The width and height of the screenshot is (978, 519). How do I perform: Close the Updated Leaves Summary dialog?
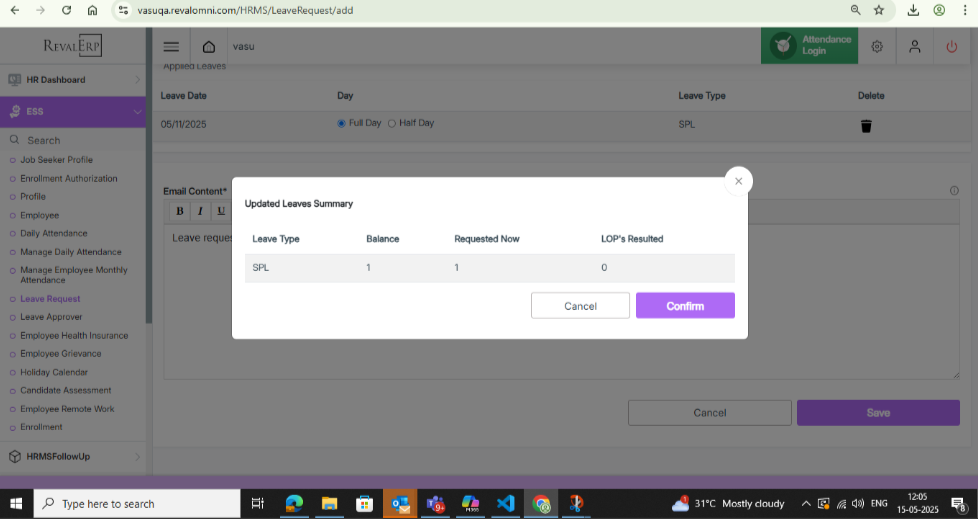(738, 181)
